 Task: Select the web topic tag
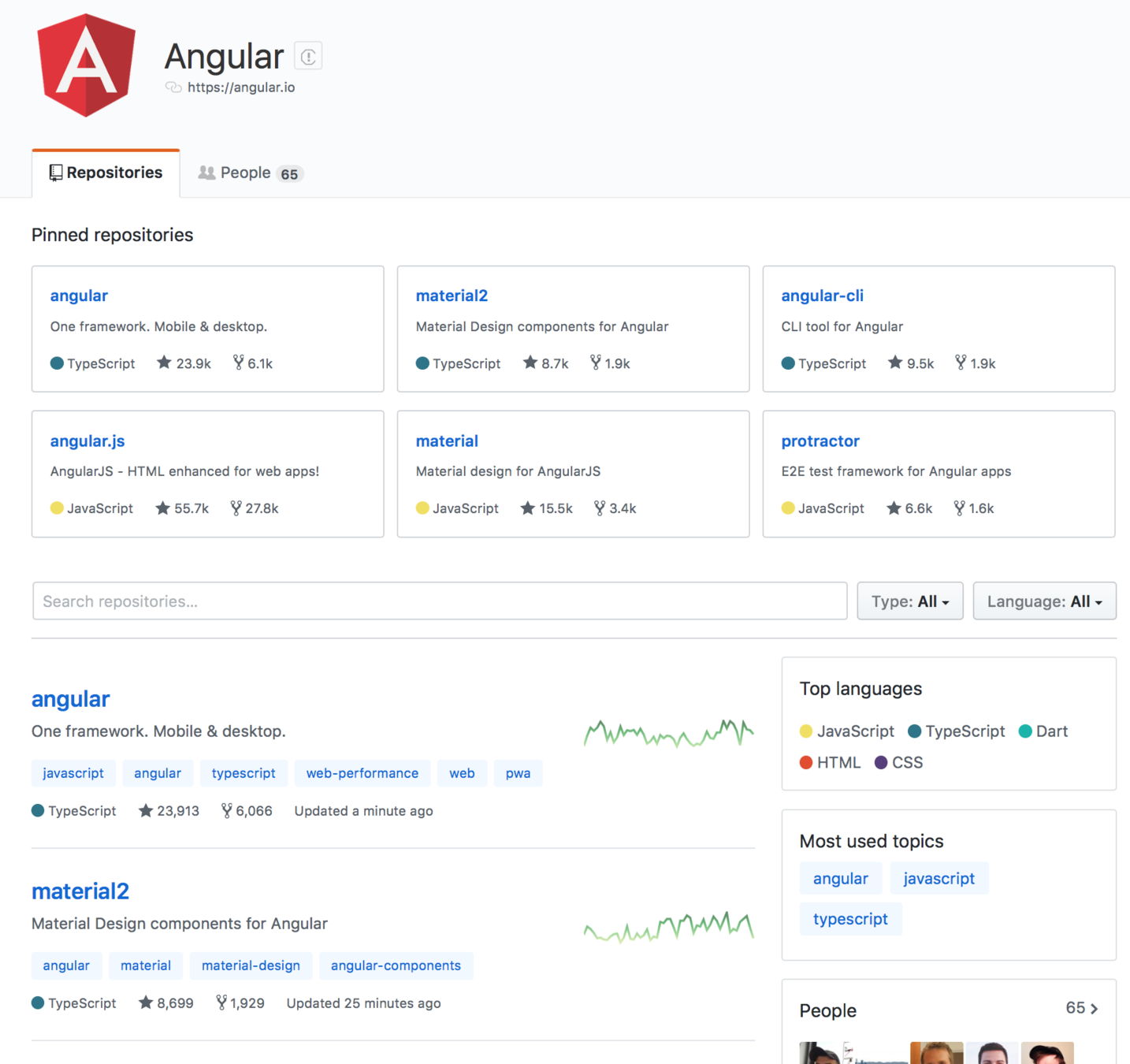click(x=462, y=773)
